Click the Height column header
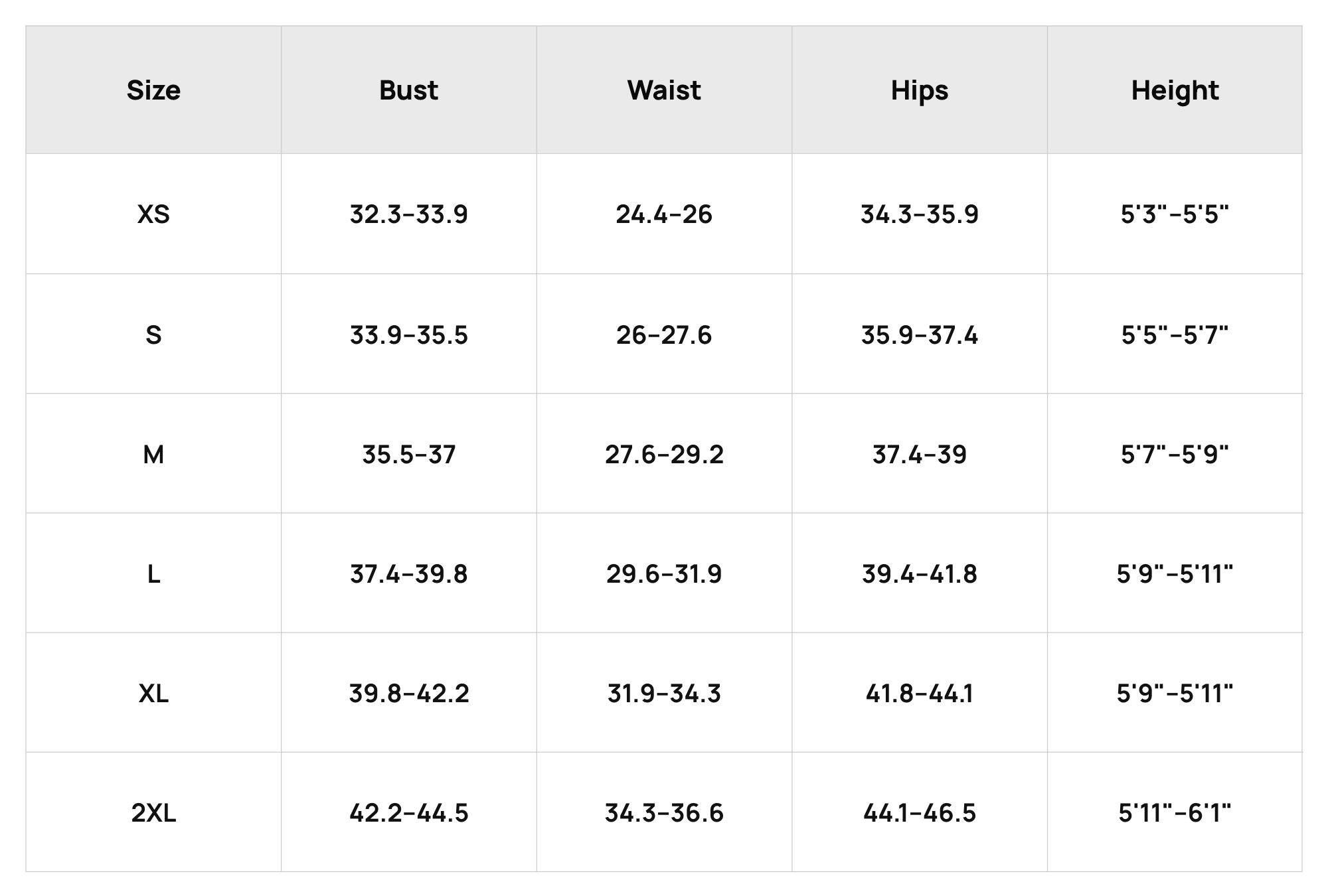 coord(1175,90)
